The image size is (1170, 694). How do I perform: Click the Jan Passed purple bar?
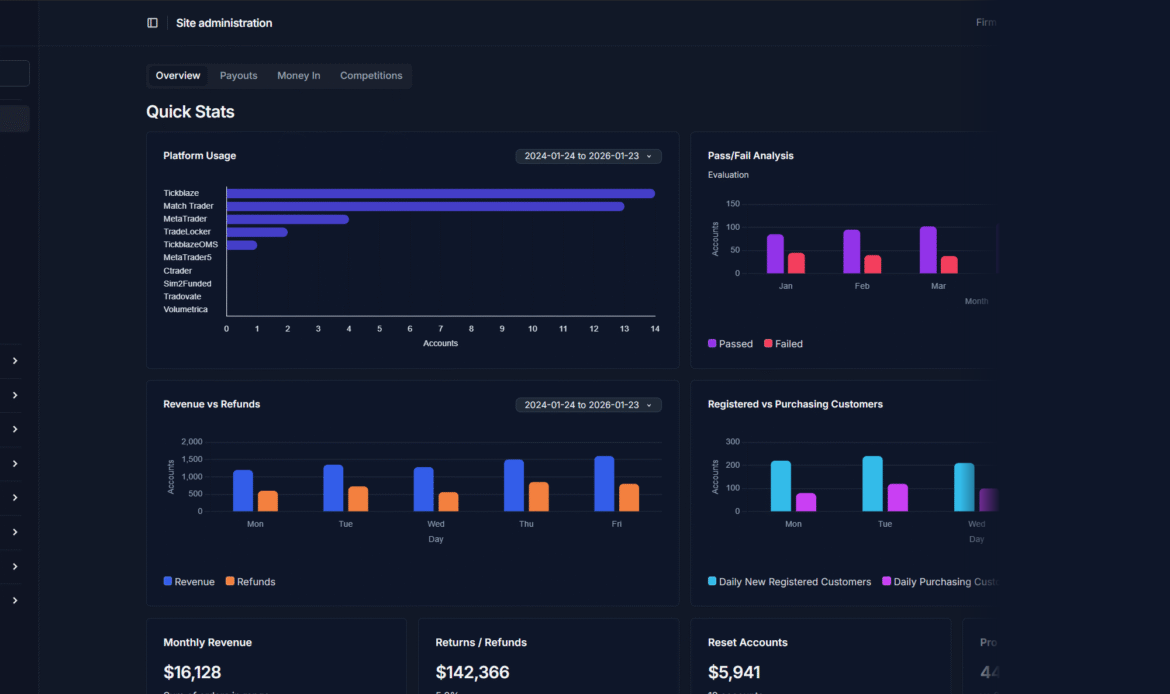click(x=775, y=254)
